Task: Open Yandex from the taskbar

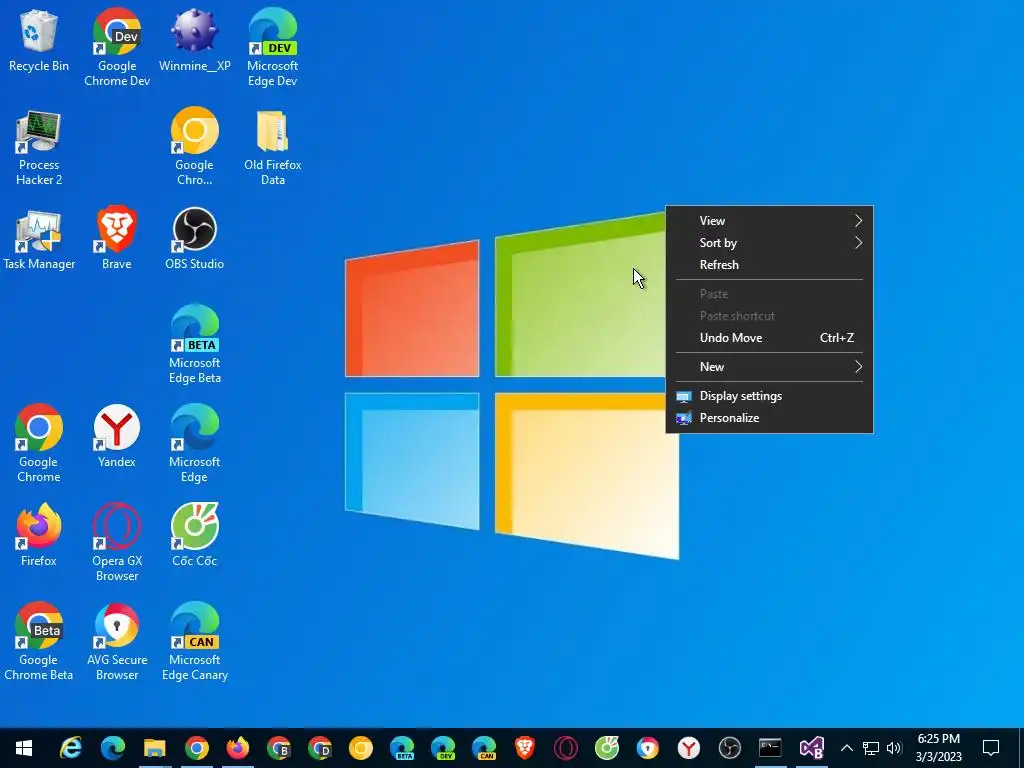Action: [688, 748]
